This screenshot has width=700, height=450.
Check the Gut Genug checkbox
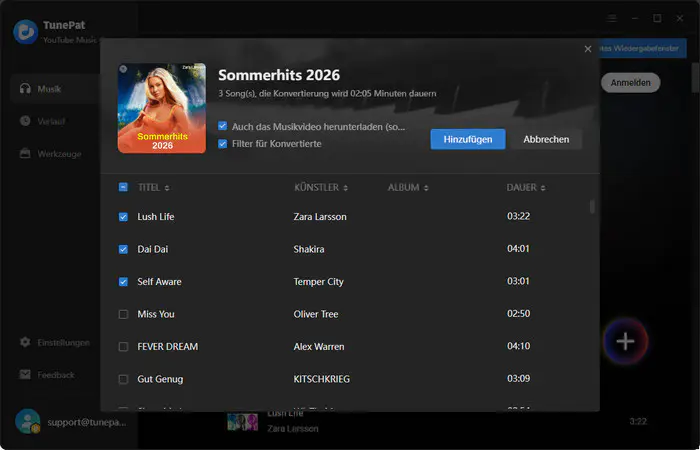click(x=123, y=379)
